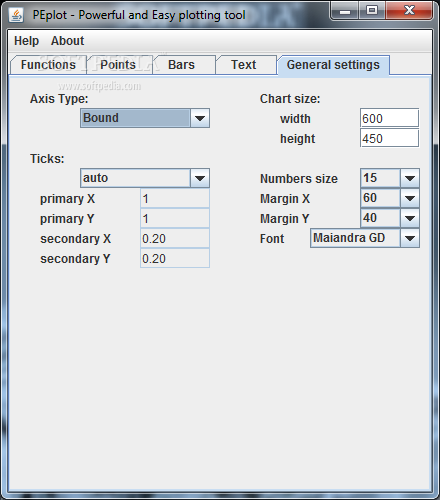Viewport: 440px width, 500px height.
Task: Open the Help menu
Action: [x=26, y=41]
